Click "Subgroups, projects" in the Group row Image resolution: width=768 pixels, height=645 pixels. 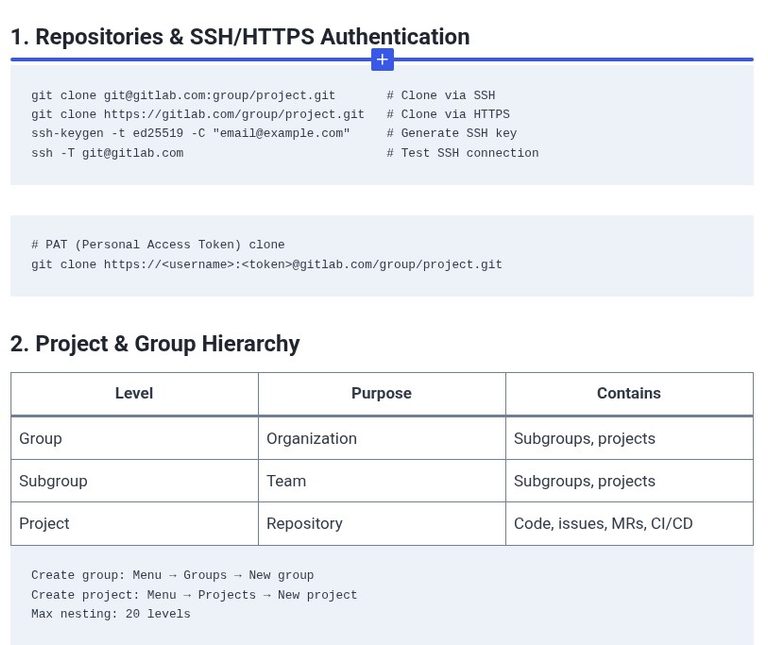(x=629, y=438)
